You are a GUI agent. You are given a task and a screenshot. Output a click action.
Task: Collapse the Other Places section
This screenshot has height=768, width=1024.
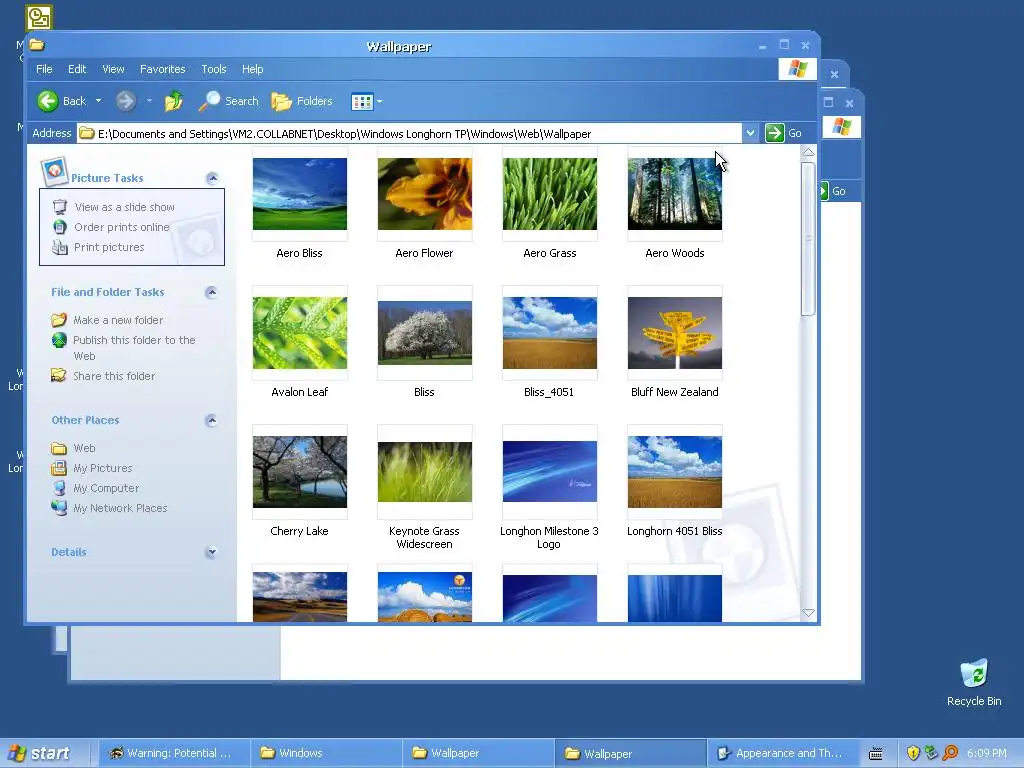[x=211, y=420]
